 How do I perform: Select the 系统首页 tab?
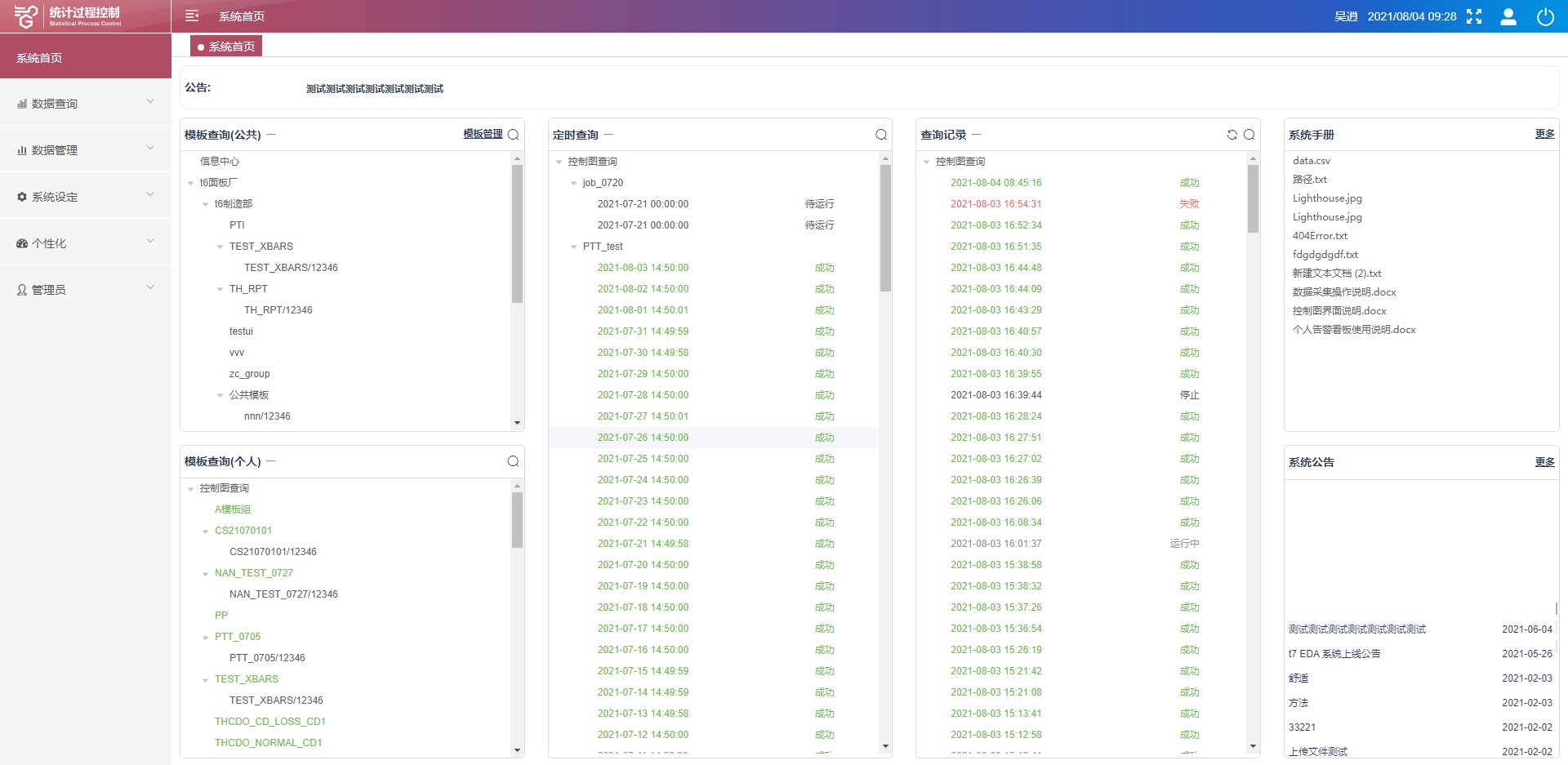click(x=226, y=47)
